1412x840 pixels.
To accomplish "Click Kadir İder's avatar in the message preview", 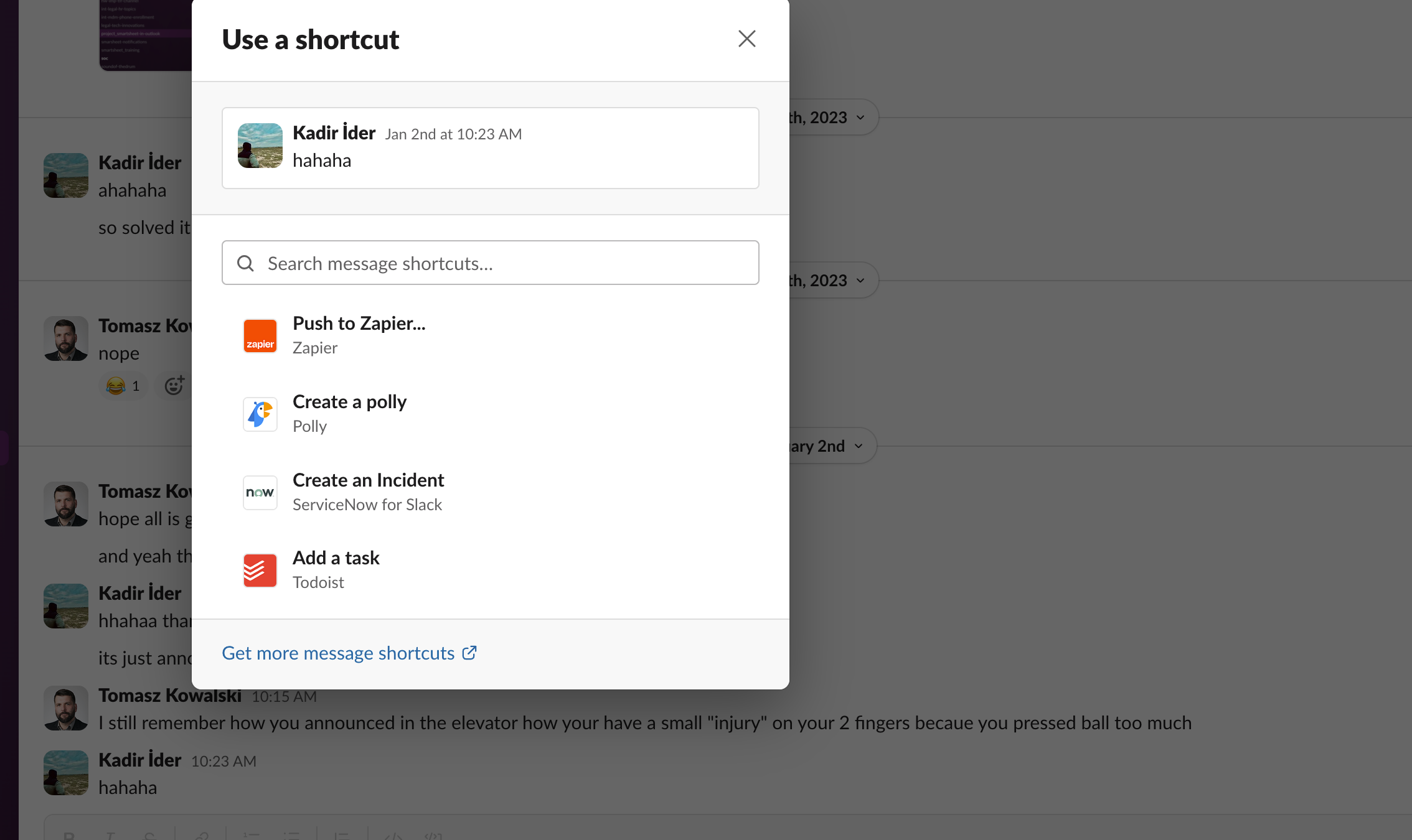I will point(260,146).
